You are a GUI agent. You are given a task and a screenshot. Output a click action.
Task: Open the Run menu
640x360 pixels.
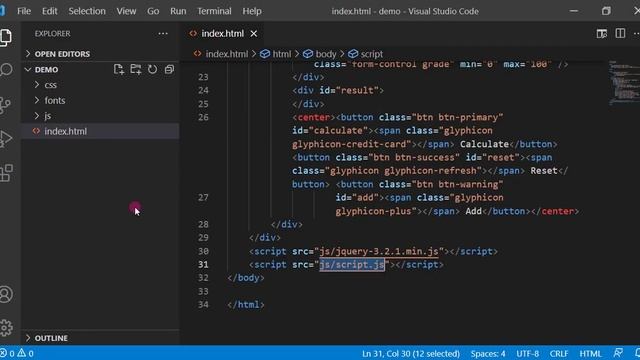pyautogui.click(x=178, y=11)
